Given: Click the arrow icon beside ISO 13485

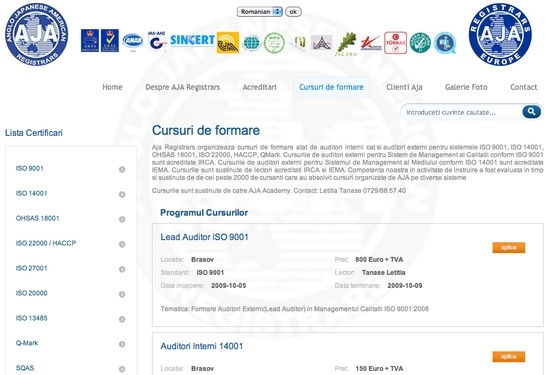Looking at the screenshot, I should click(x=122, y=319).
